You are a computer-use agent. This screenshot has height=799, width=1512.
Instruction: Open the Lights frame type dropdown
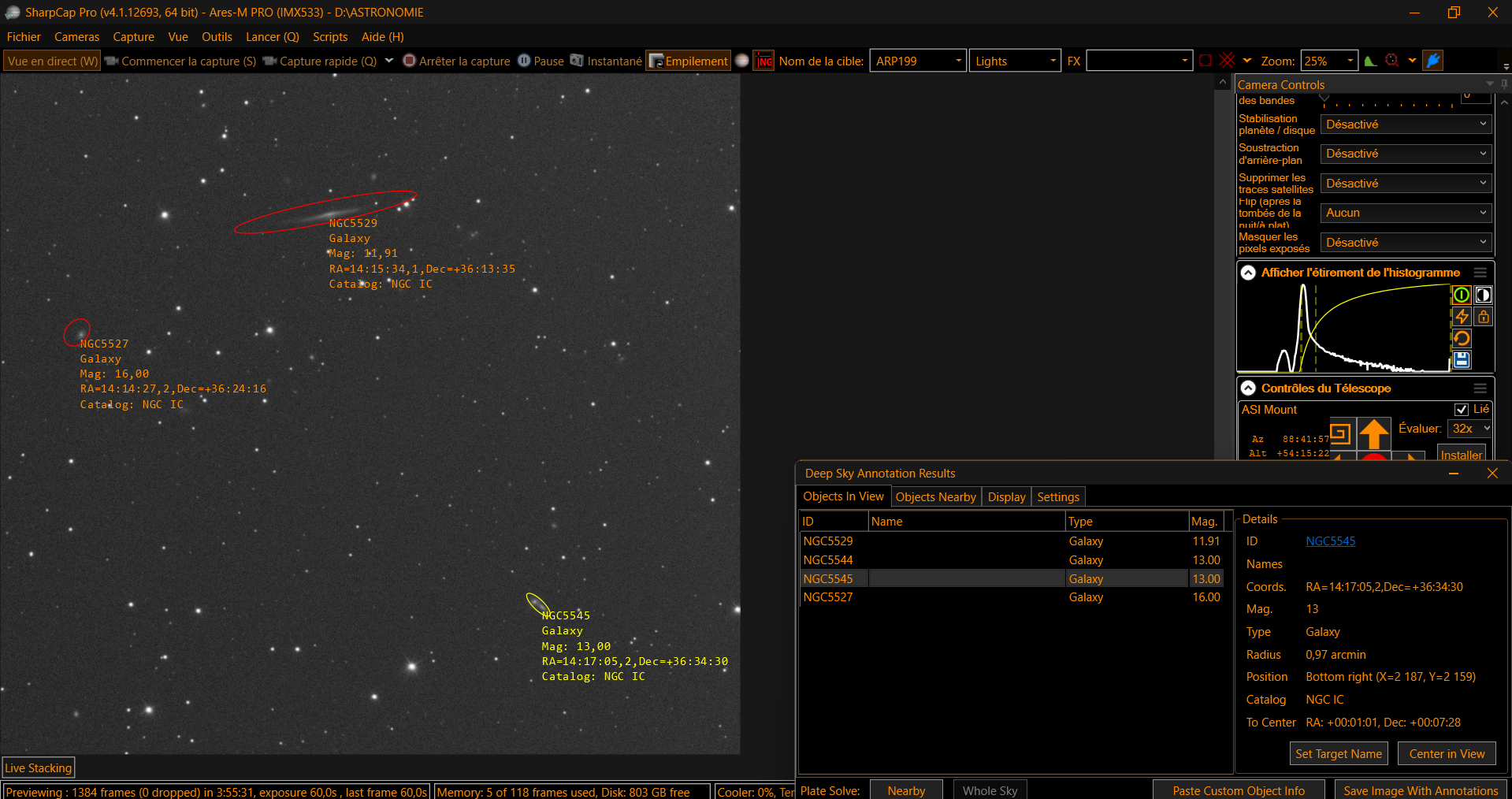(x=1053, y=61)
